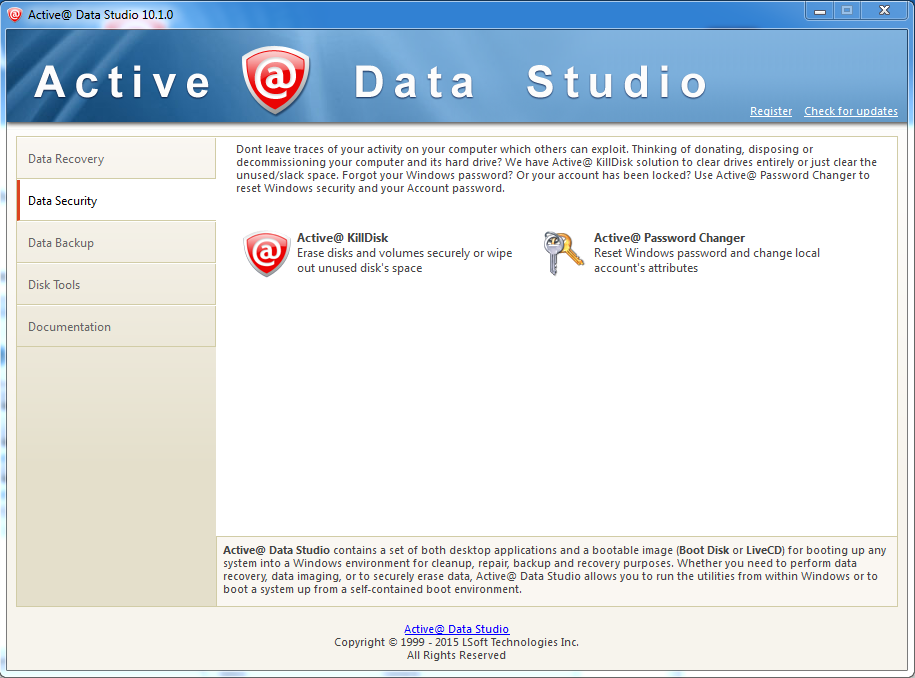Minimize the Data Studio window
915x678 pixels.
[x=820, y=11]
